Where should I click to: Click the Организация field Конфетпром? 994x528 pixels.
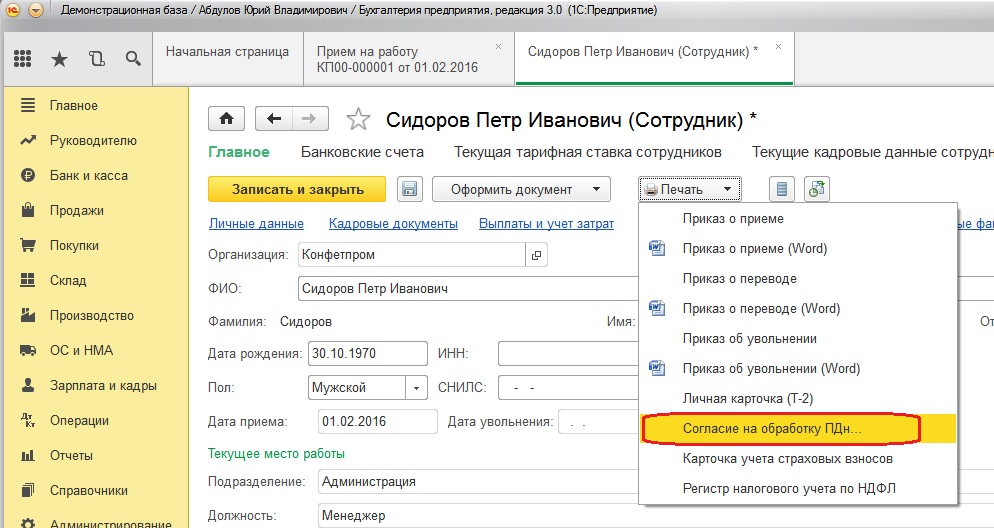tap(411, 255)
